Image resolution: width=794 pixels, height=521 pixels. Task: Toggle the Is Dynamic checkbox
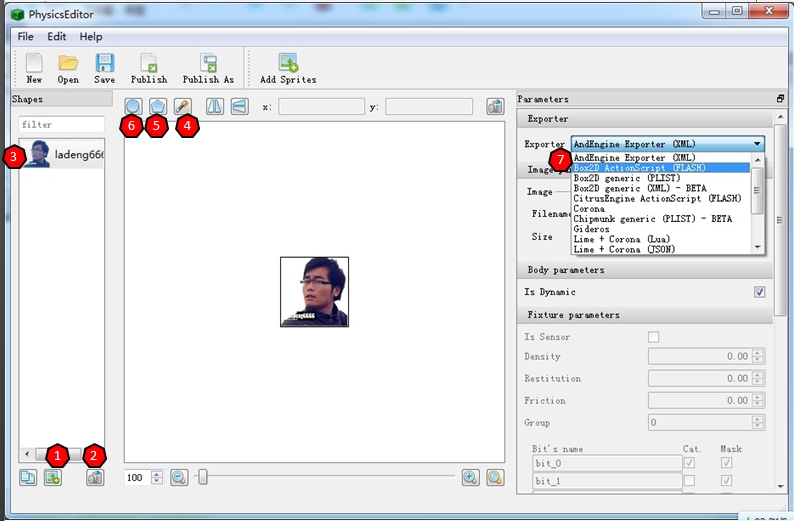[x=759, y=292]
